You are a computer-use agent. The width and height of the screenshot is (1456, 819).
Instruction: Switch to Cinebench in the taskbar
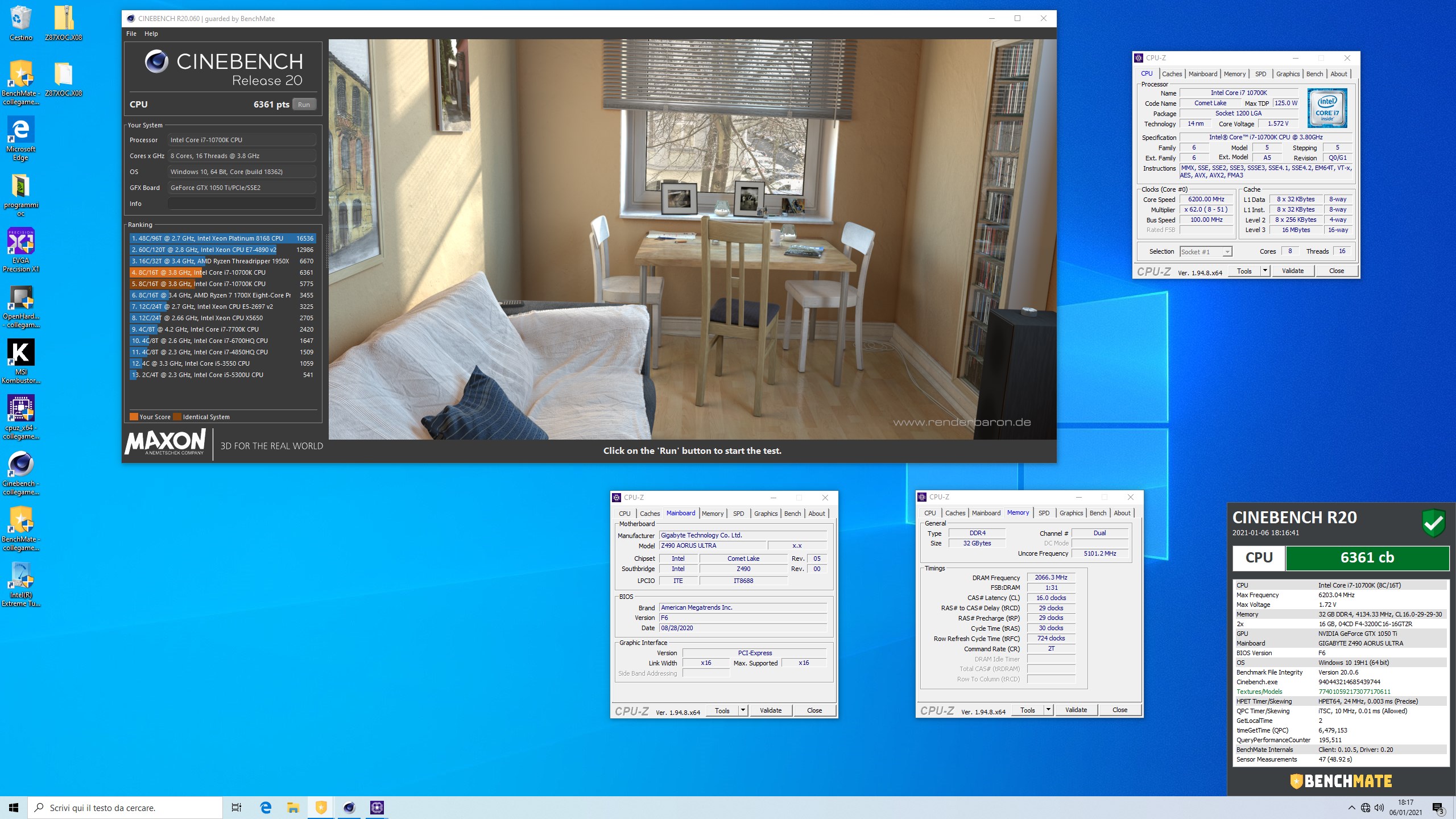tap(349, 808)
